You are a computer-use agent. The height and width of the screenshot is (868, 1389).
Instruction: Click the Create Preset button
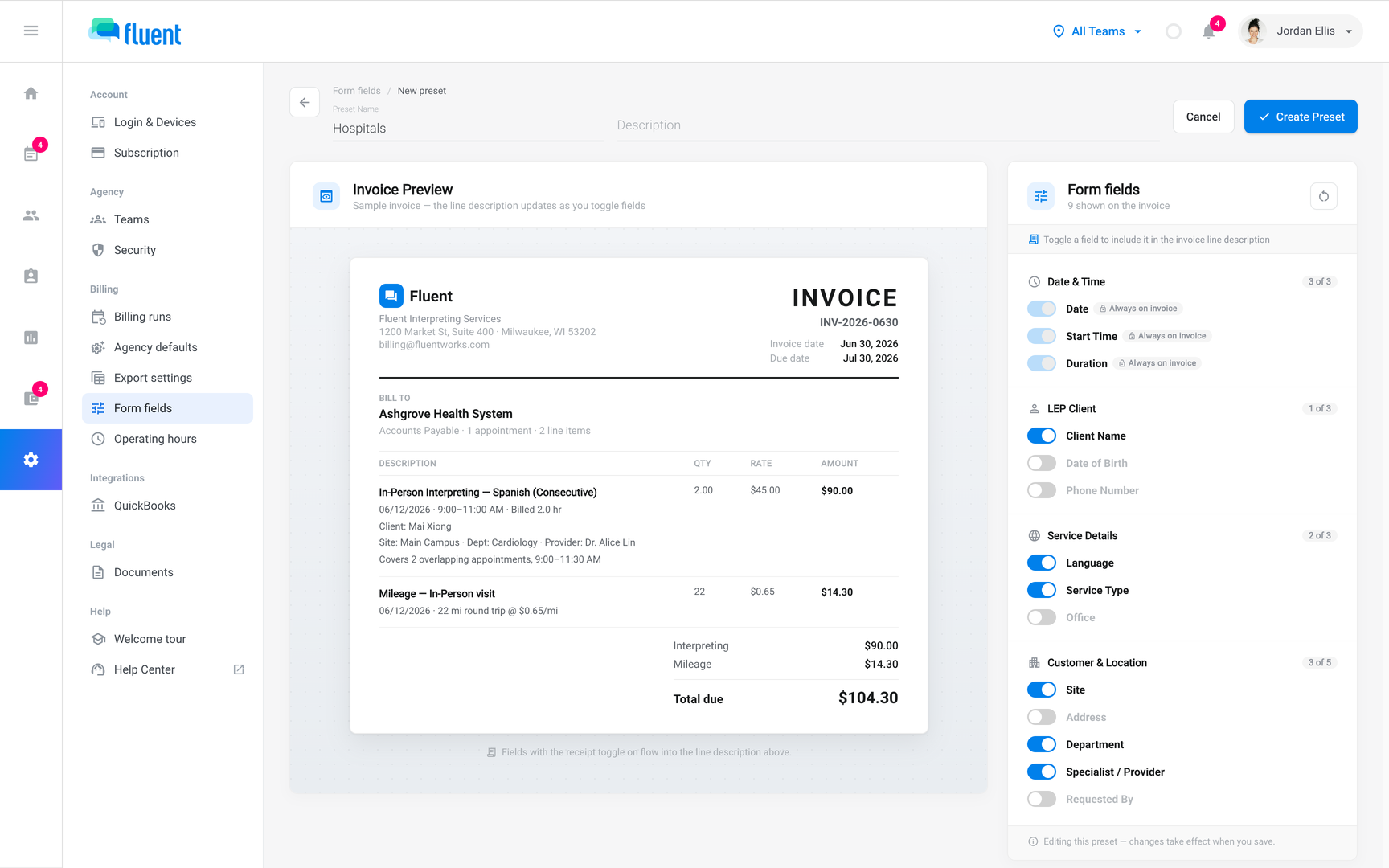[1301, 117]
